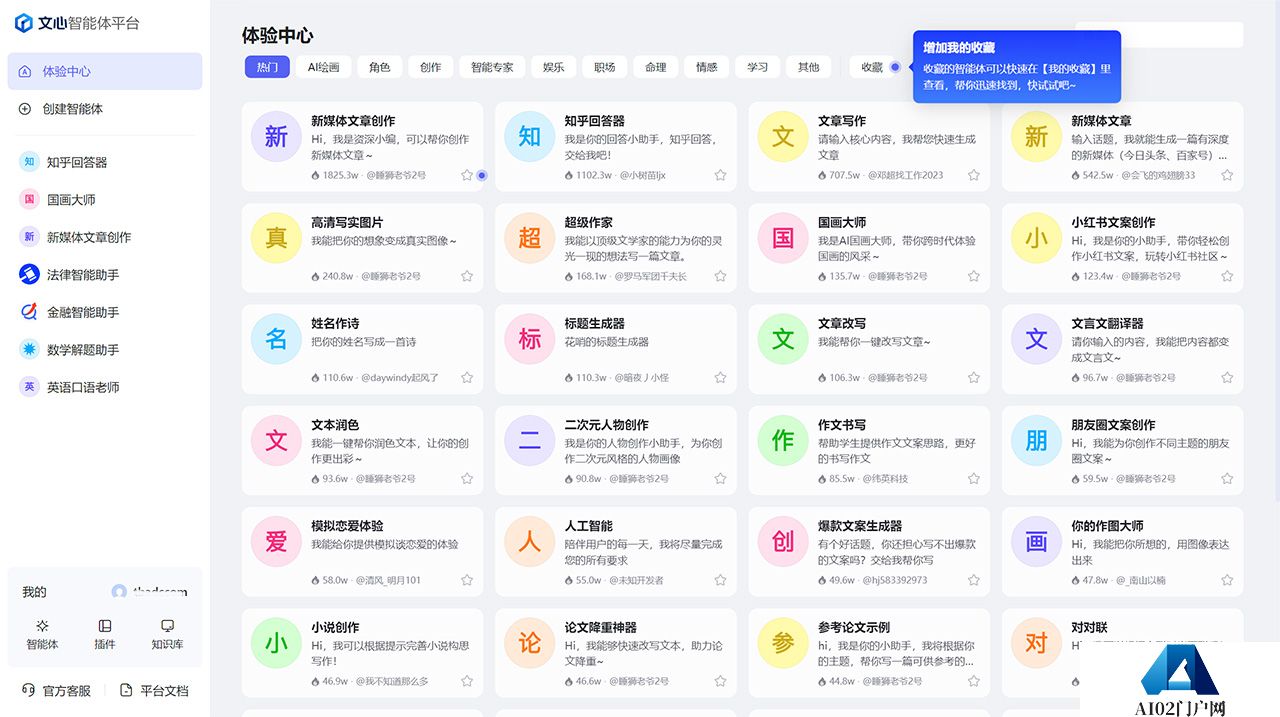Favorite the 知乎回答器 card with star
The width and height of the screenshot is (1280, 717).
pos(720,175)
